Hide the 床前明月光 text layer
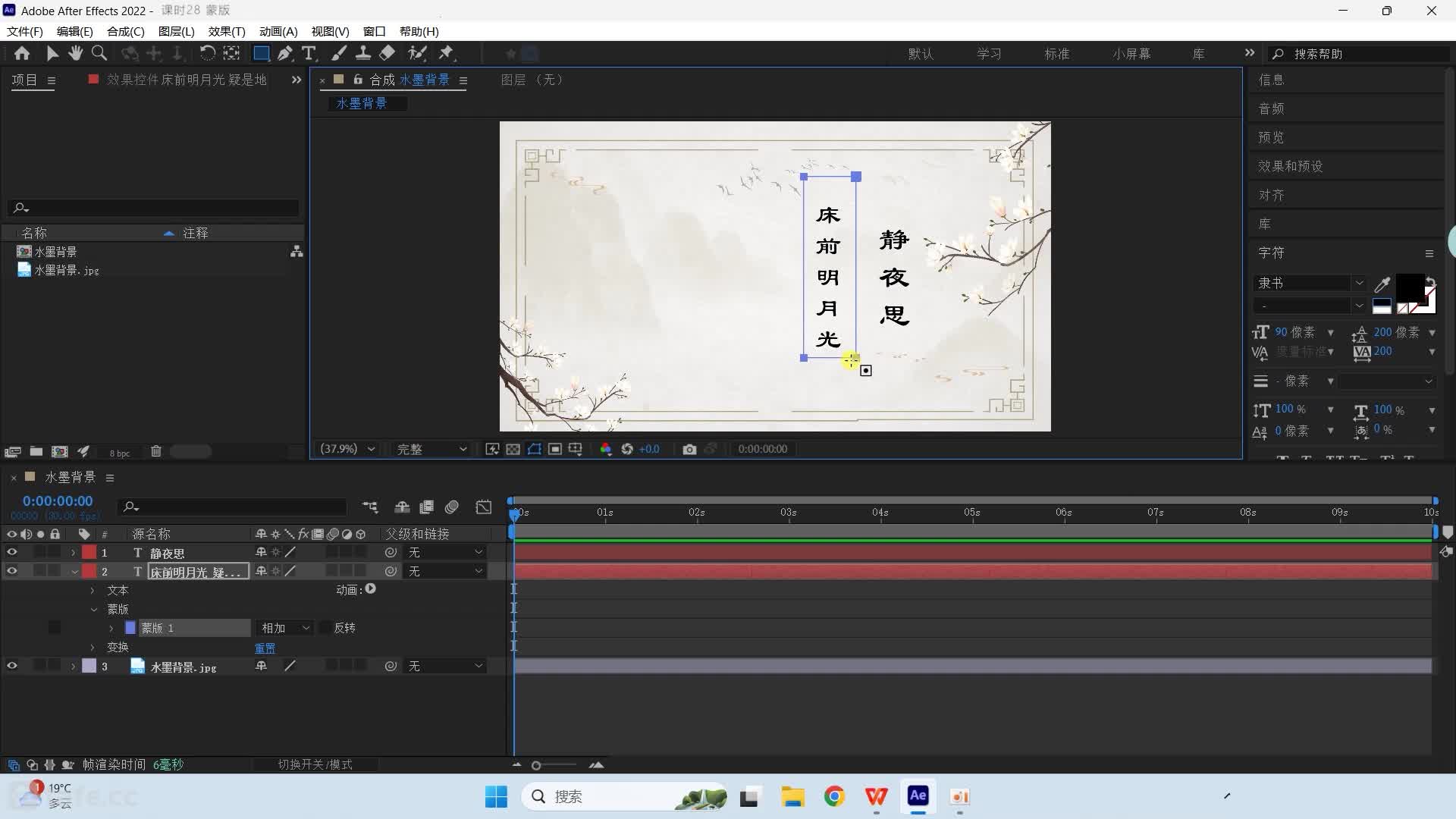This screenshot has width=1456, height=819. pyautogui.click(x=11, y=571)
